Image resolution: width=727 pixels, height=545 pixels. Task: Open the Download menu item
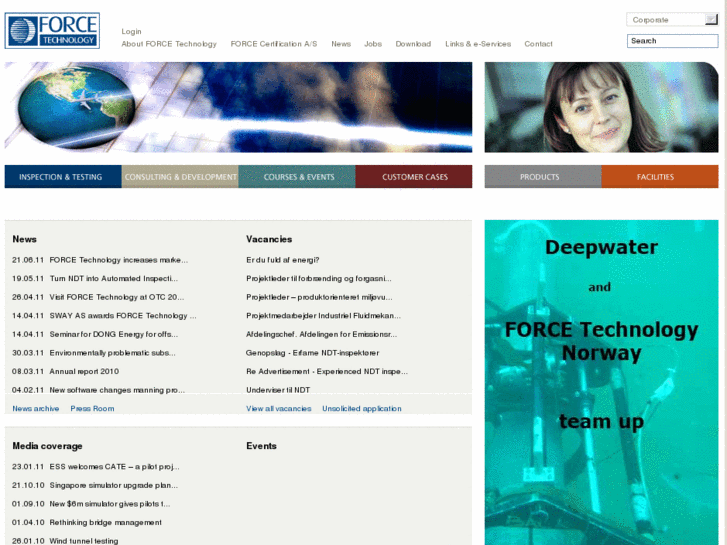click(413, 44)
